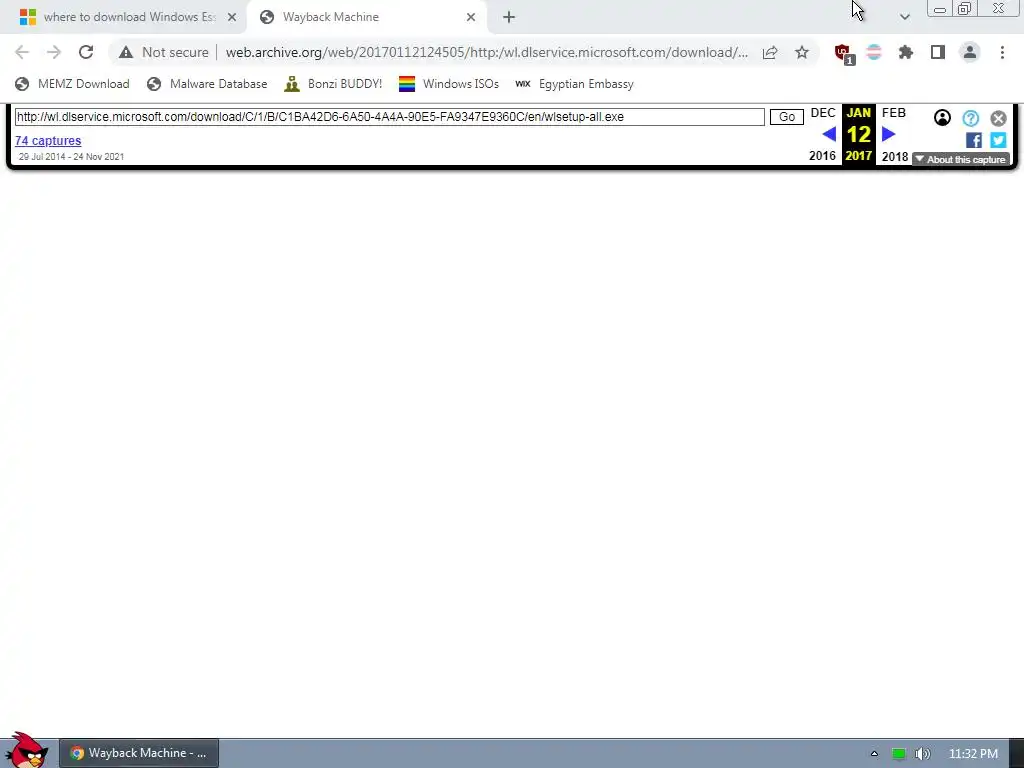Open the striped flag extension icon
The width and height of the screenshot is (1024, 768).
(874, 52)
